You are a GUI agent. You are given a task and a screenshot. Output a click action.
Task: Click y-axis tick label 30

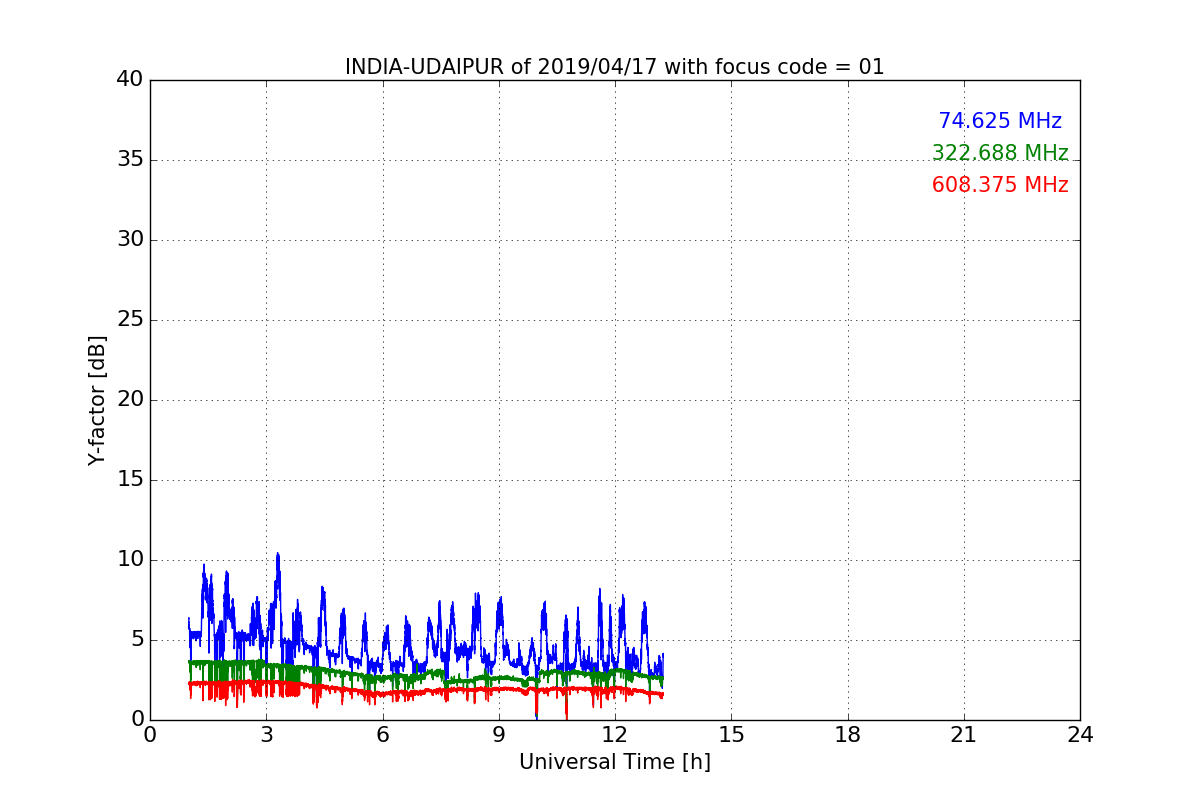(130, 239)
